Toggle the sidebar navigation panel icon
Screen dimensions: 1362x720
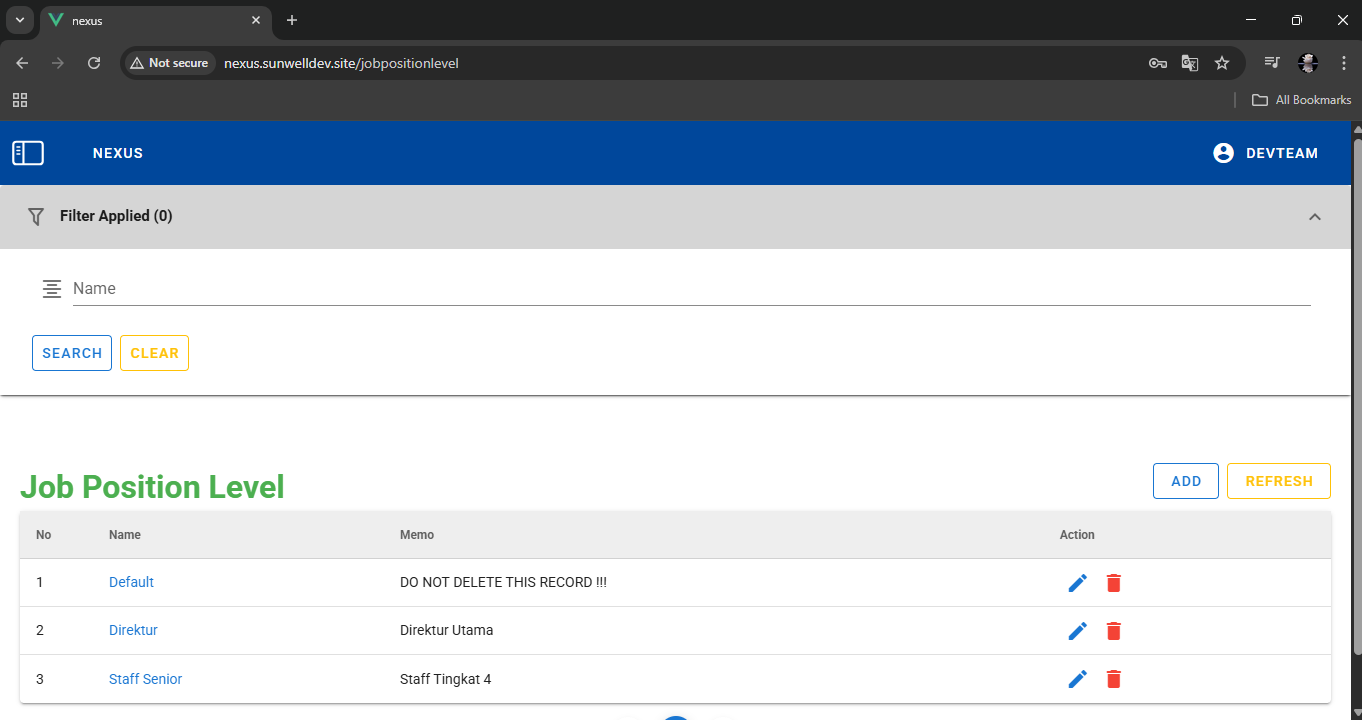[x=28, y=153]
